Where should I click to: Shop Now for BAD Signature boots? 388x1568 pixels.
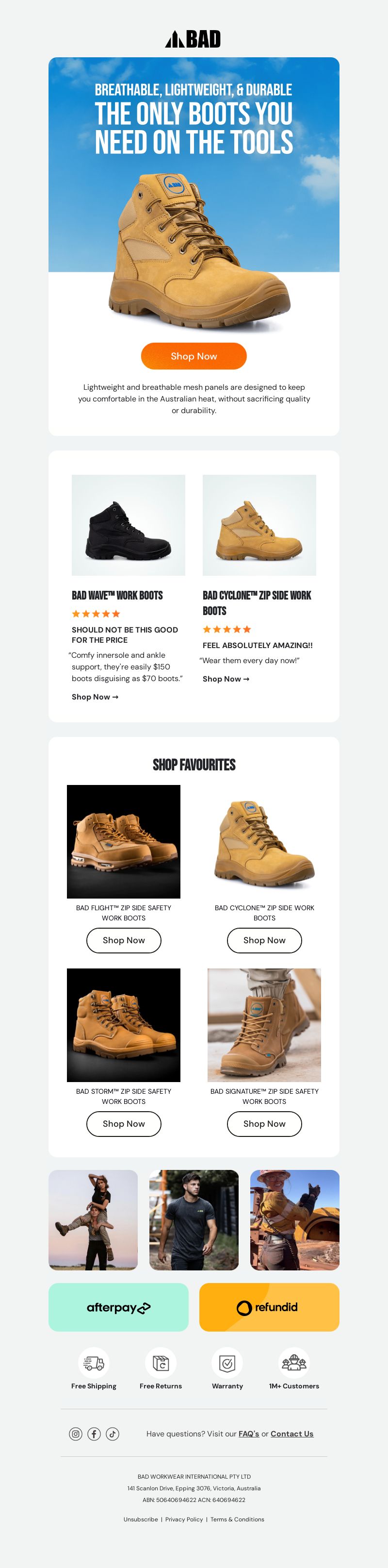264,1124
